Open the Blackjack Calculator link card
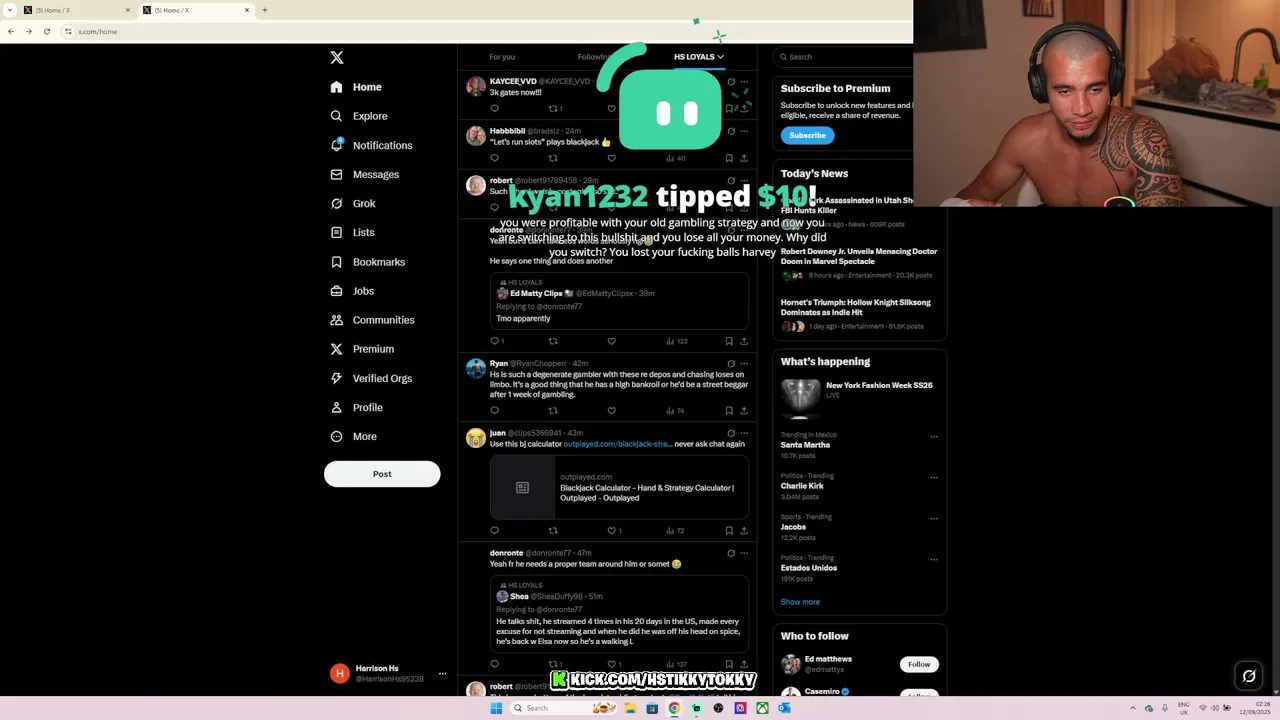The height and width of the screenshot is (720, 1280). click(619, 487)
